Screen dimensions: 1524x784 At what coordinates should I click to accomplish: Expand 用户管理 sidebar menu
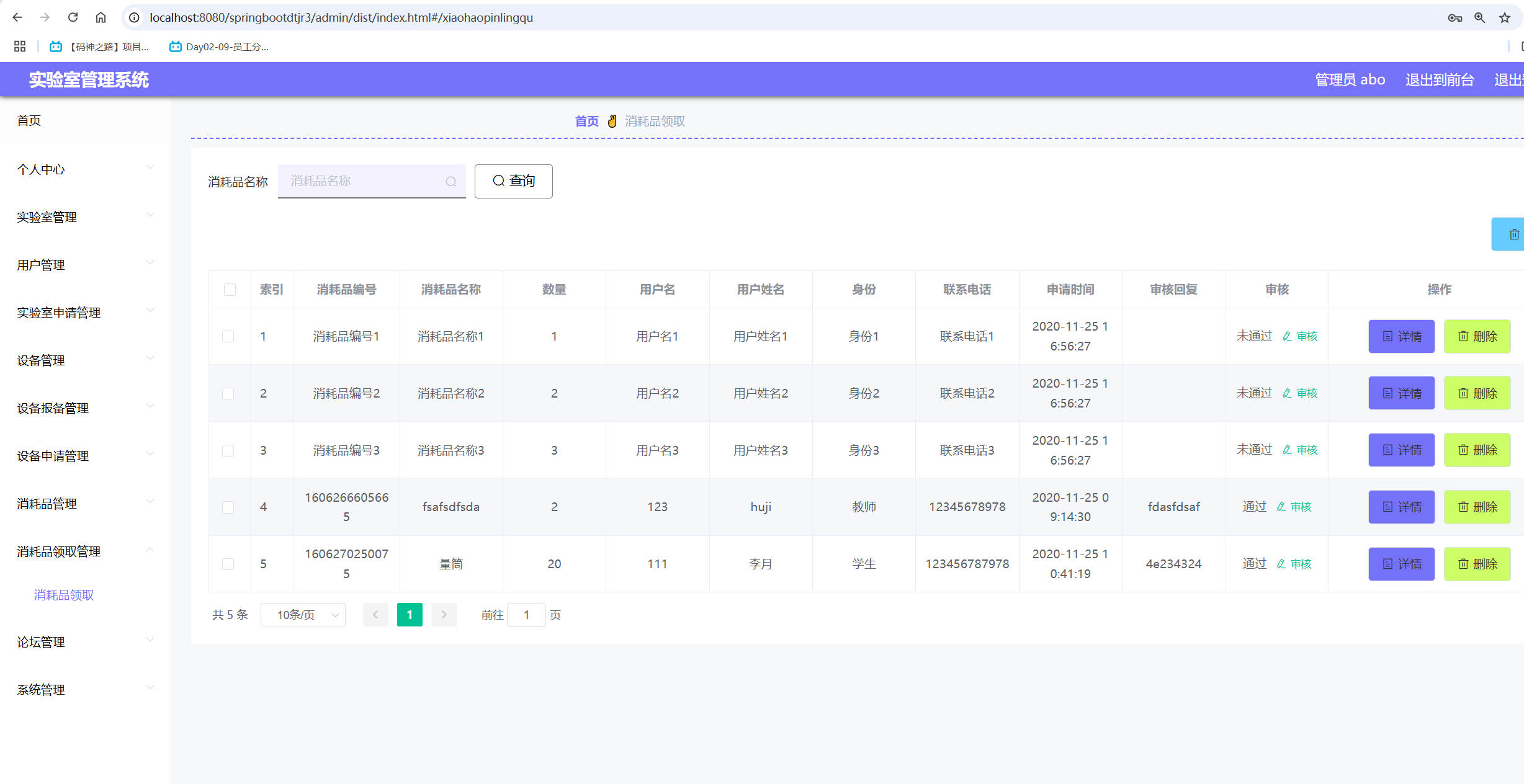[x=85, y=264]
